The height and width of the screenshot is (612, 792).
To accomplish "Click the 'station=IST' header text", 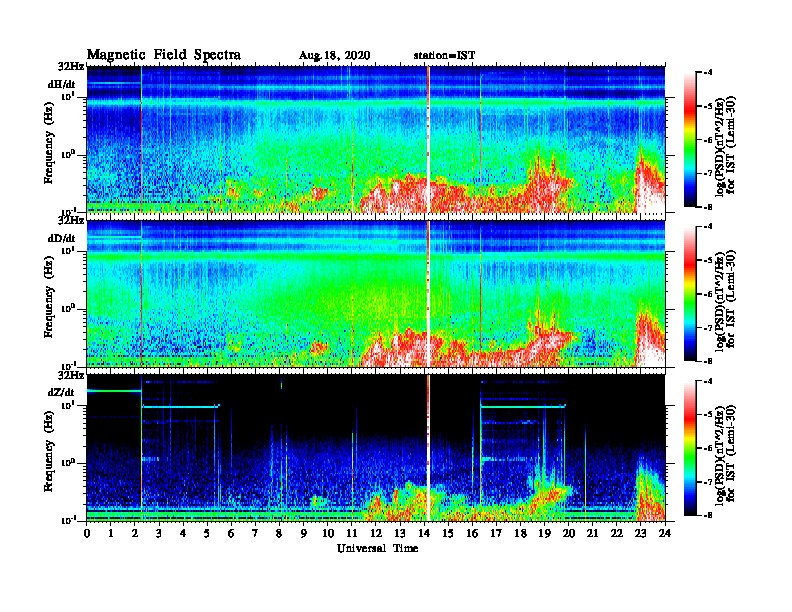I will coord(444,55).
